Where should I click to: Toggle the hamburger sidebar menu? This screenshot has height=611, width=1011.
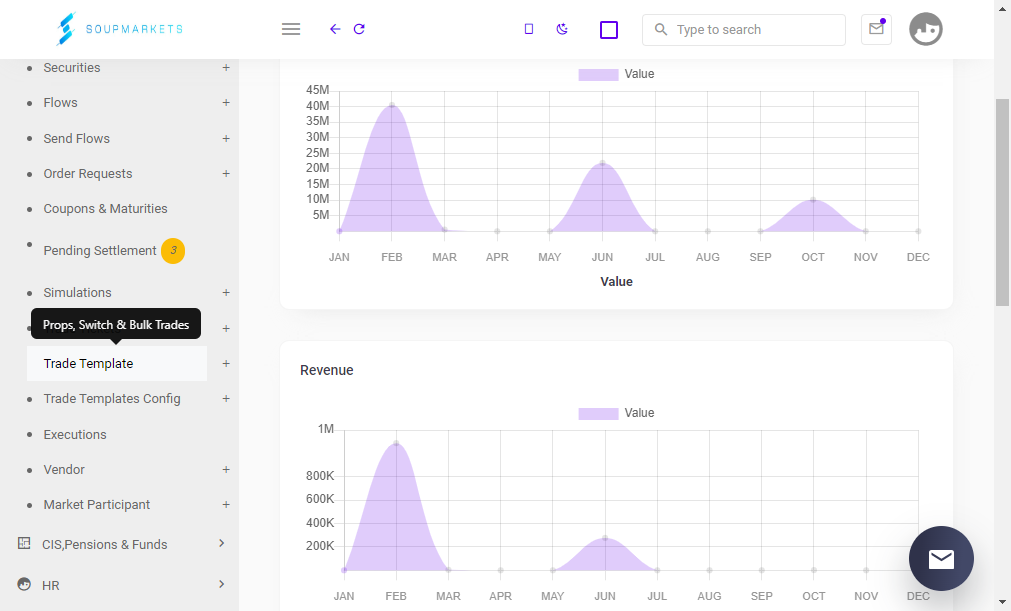pos(291,29)
